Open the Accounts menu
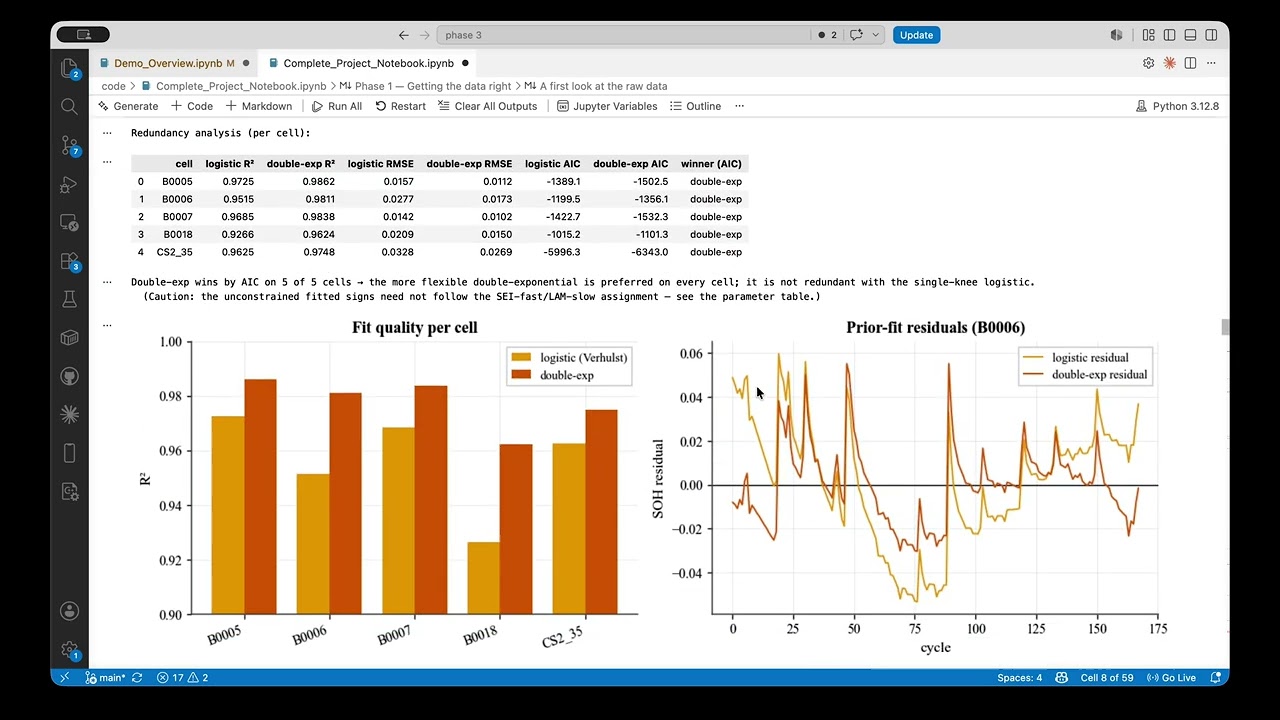The image size is (1280, 720). (x=69, y=610)
